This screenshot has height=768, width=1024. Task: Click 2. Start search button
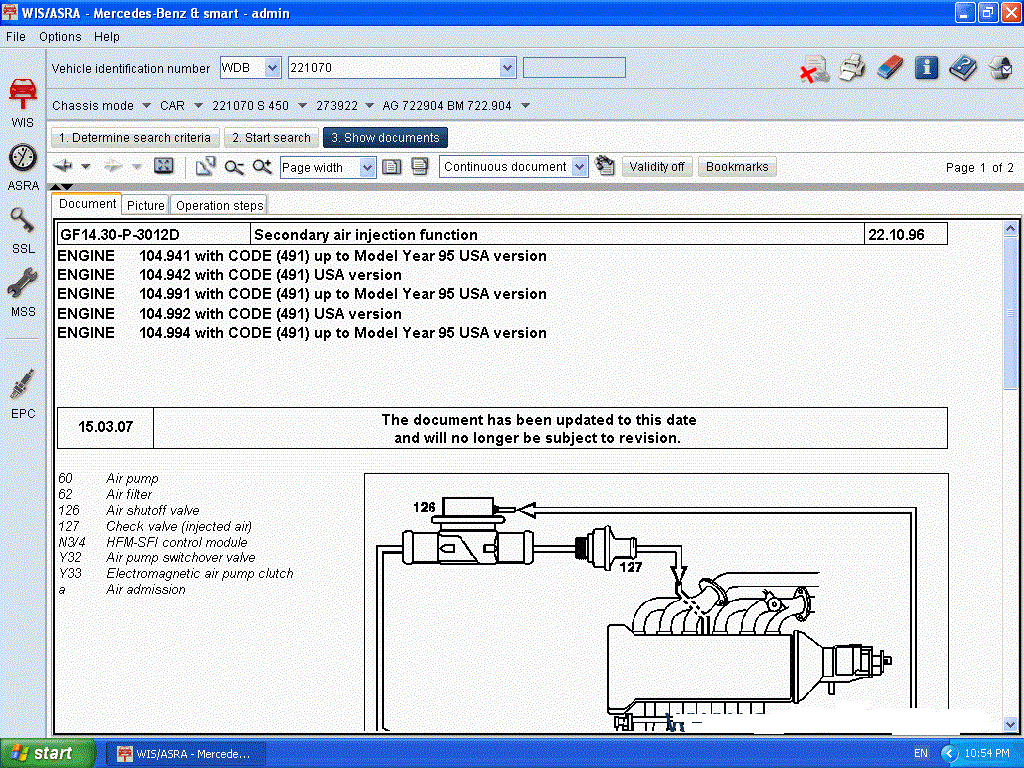pyautogui.click(x=271, y=138)
